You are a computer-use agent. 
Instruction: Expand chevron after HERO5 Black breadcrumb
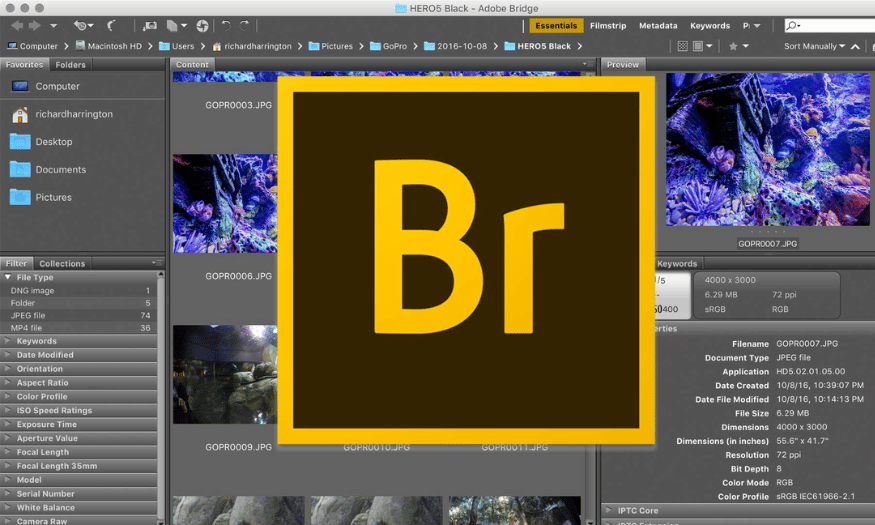pos(580,46)
